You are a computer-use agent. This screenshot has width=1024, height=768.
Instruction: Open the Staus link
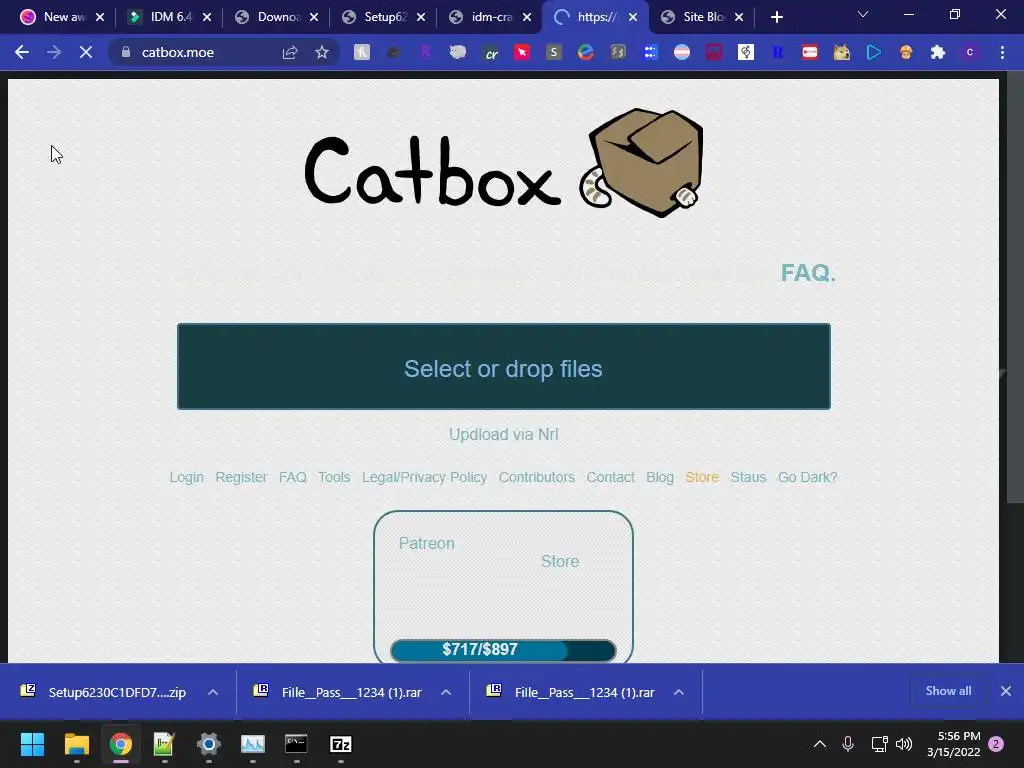[x=748, y=477]
